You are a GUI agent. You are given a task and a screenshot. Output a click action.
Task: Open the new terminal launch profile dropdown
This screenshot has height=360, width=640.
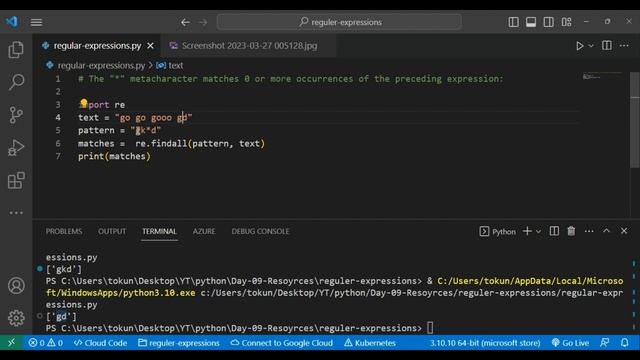point(538,231)
